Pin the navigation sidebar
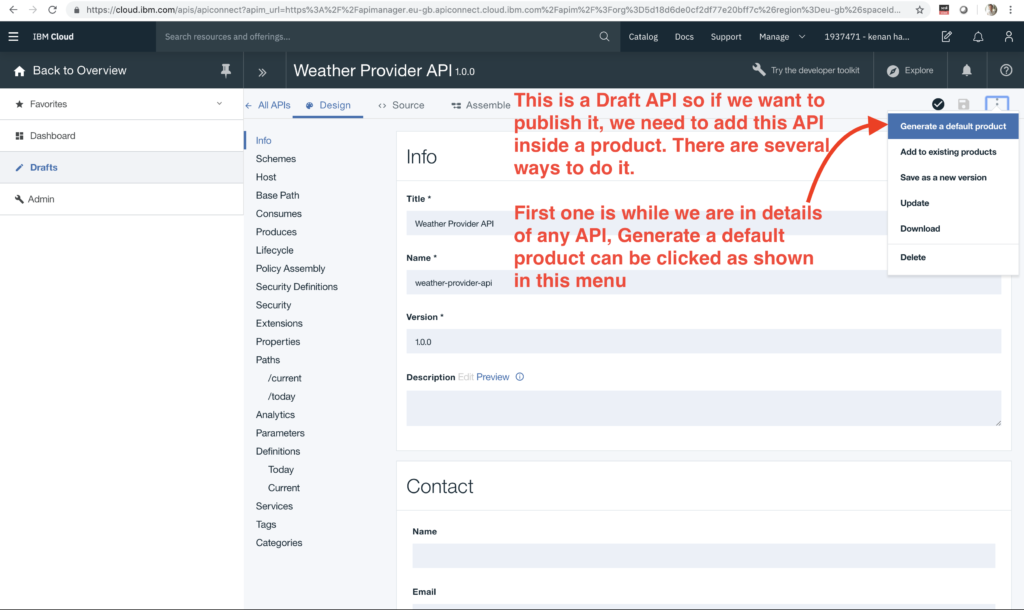Viewport: 1024px width, 610px height. pyautogui.click(x=225, y=71)
